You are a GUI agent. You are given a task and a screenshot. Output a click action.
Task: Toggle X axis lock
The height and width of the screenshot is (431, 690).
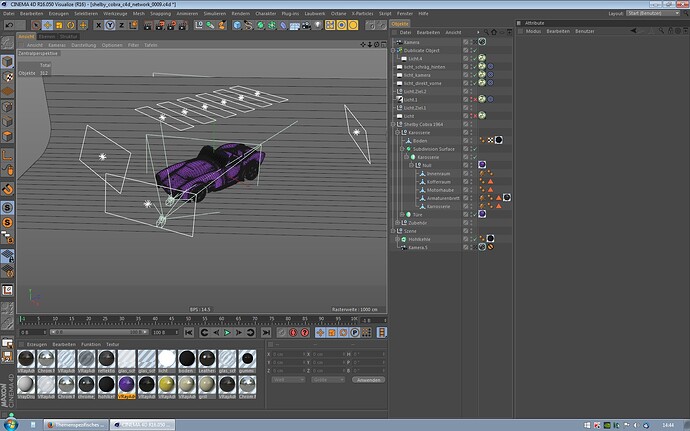tap(99, 25)
